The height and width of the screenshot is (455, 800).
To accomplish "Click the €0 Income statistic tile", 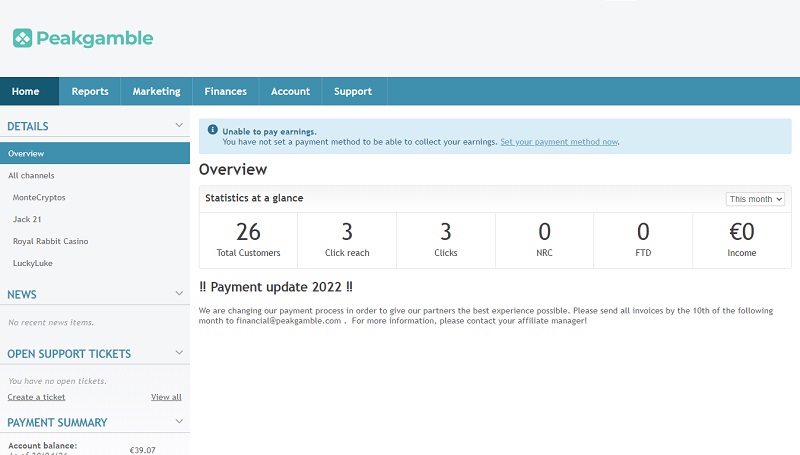I will [742, 240].
